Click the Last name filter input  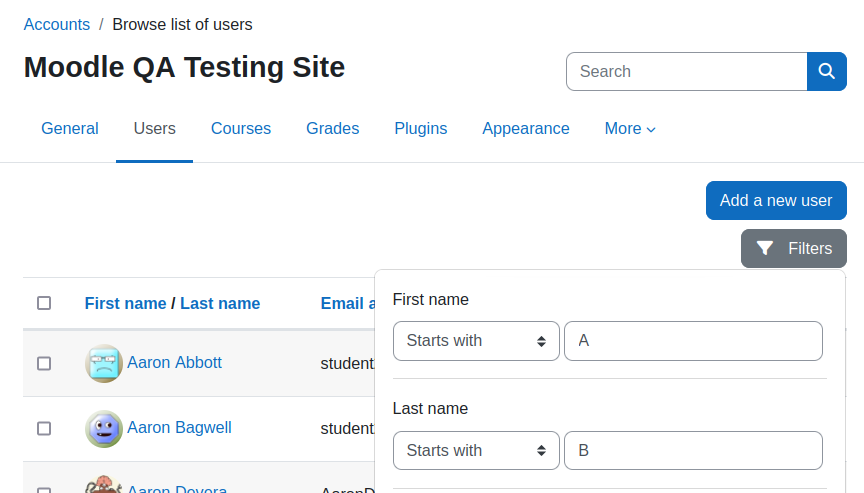693,451
